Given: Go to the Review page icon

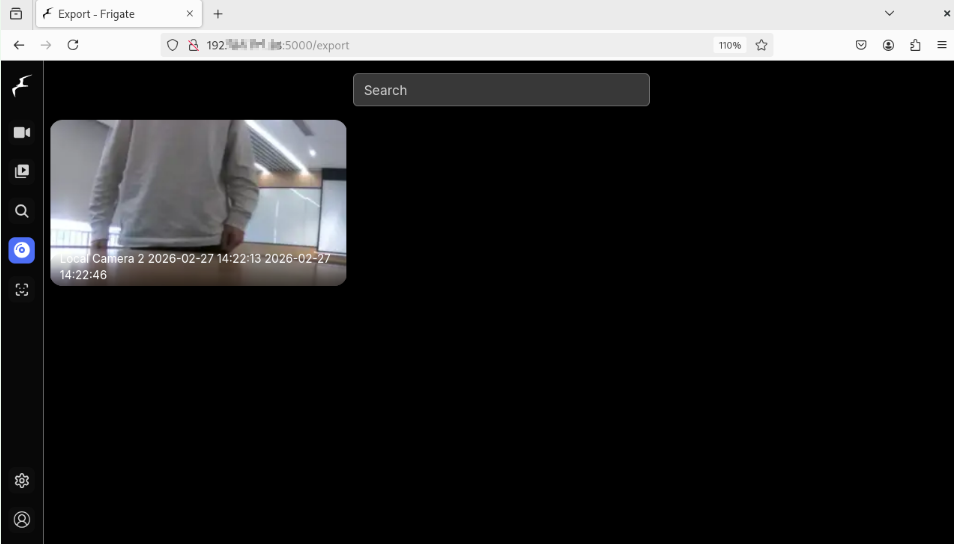Looking at the screenshot, I should point(21,171).
